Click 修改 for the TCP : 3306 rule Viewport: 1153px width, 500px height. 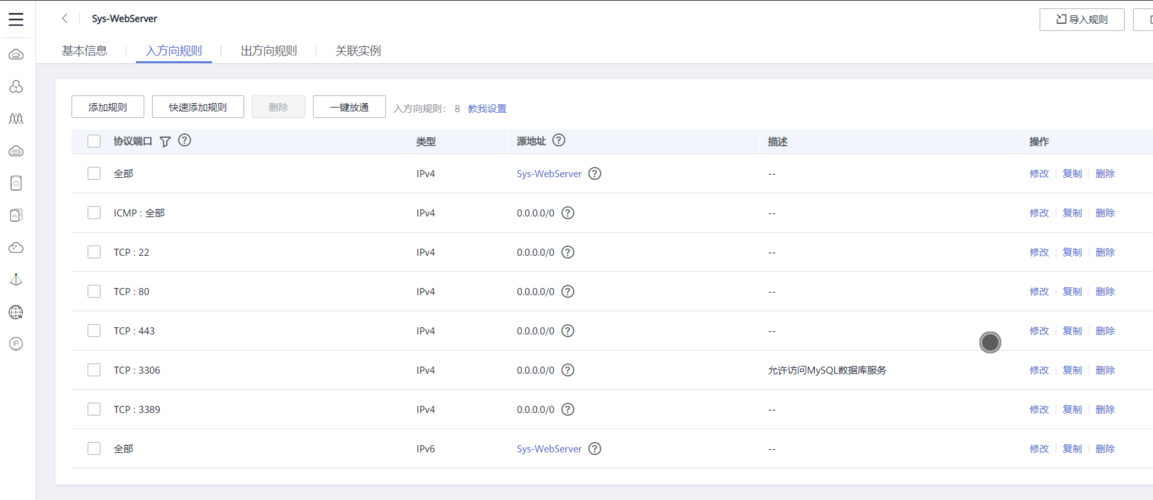[1039, 370]
